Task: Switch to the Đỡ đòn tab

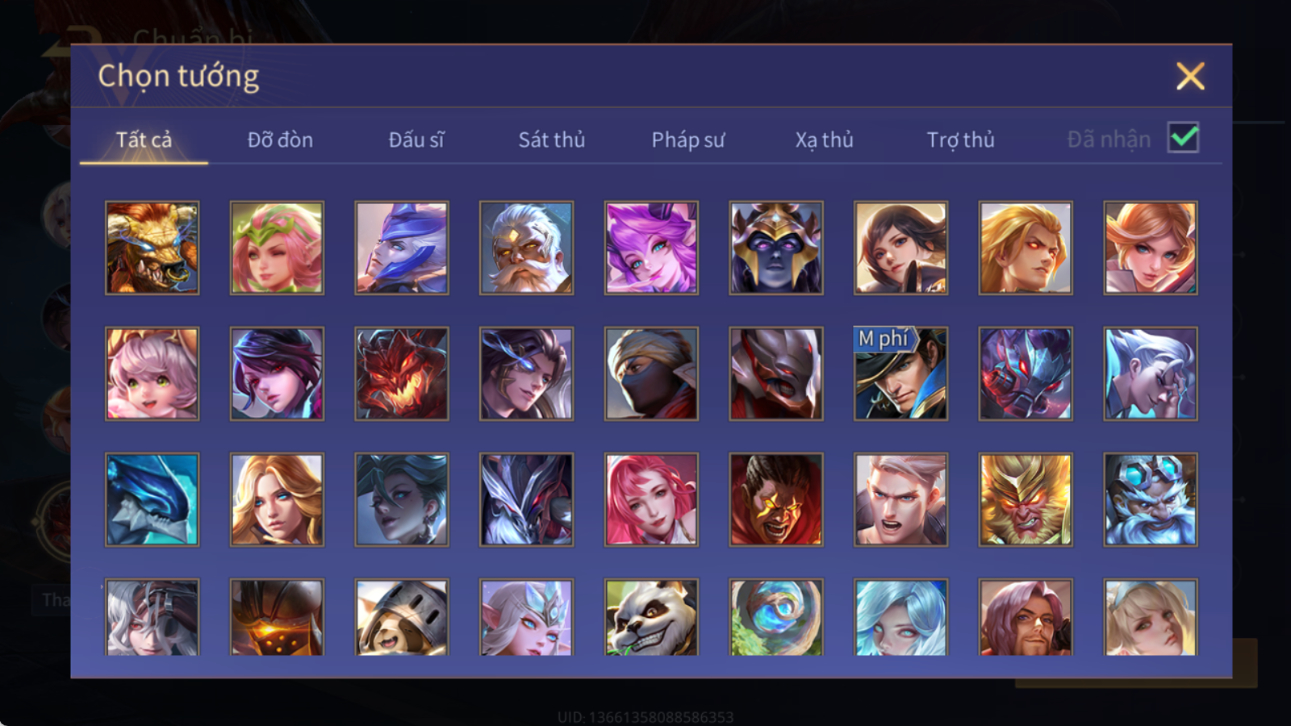Action: tap(280, 140)
